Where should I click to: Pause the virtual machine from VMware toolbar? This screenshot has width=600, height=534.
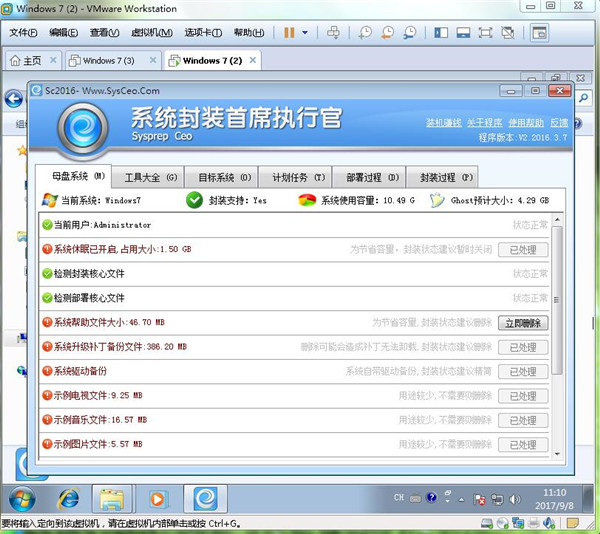tap(289, 33)
